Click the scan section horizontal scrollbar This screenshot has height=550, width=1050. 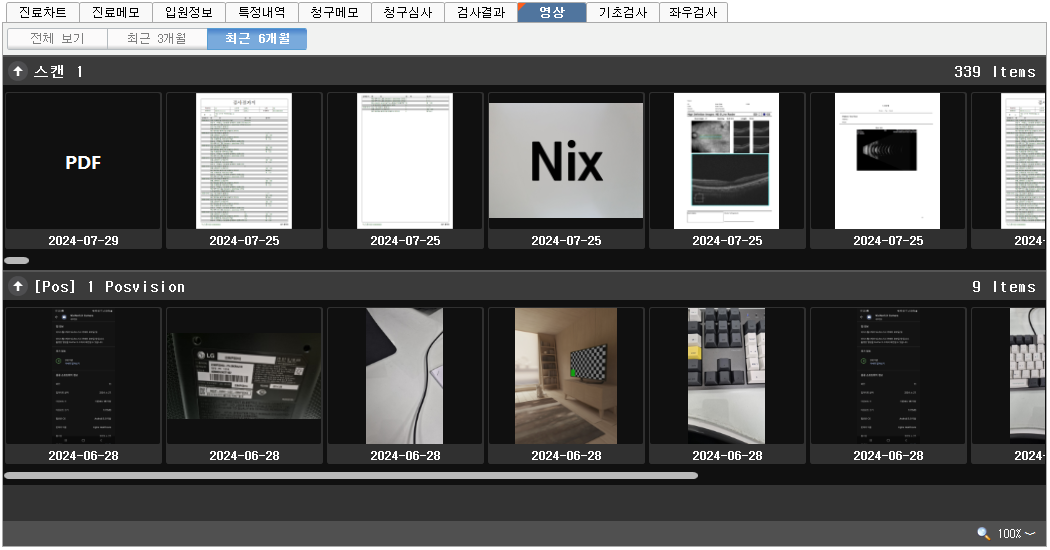click(17, 260)
